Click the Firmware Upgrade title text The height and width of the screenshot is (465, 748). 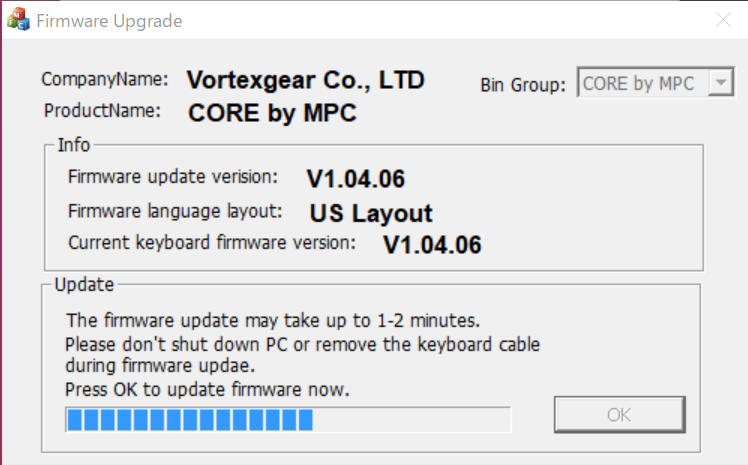[x=109, y=21]
